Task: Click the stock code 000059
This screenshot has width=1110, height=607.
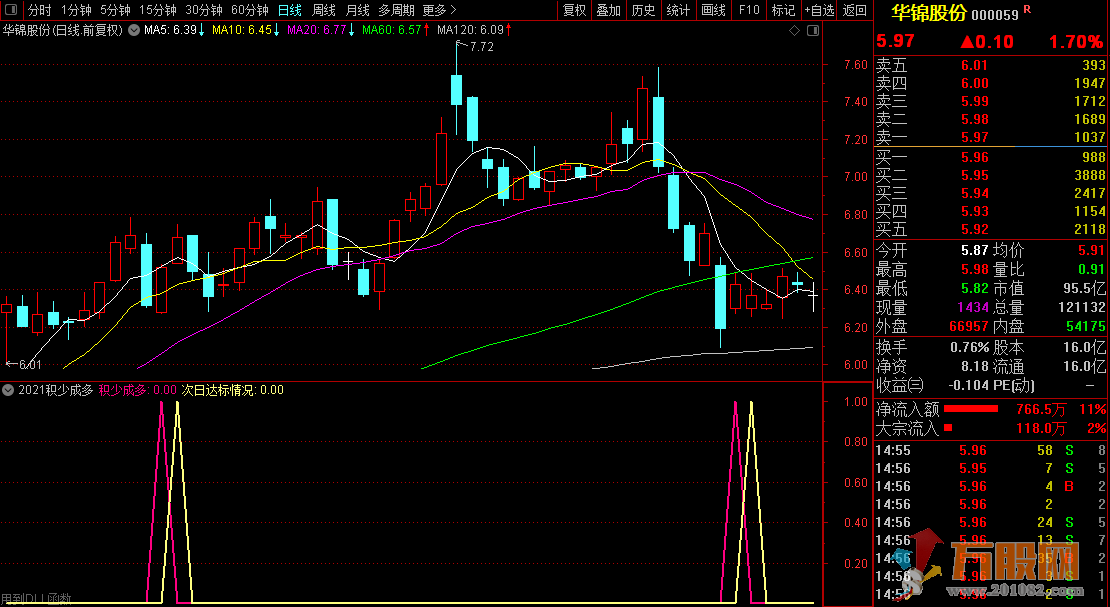Action: click(x=995, y=14)
